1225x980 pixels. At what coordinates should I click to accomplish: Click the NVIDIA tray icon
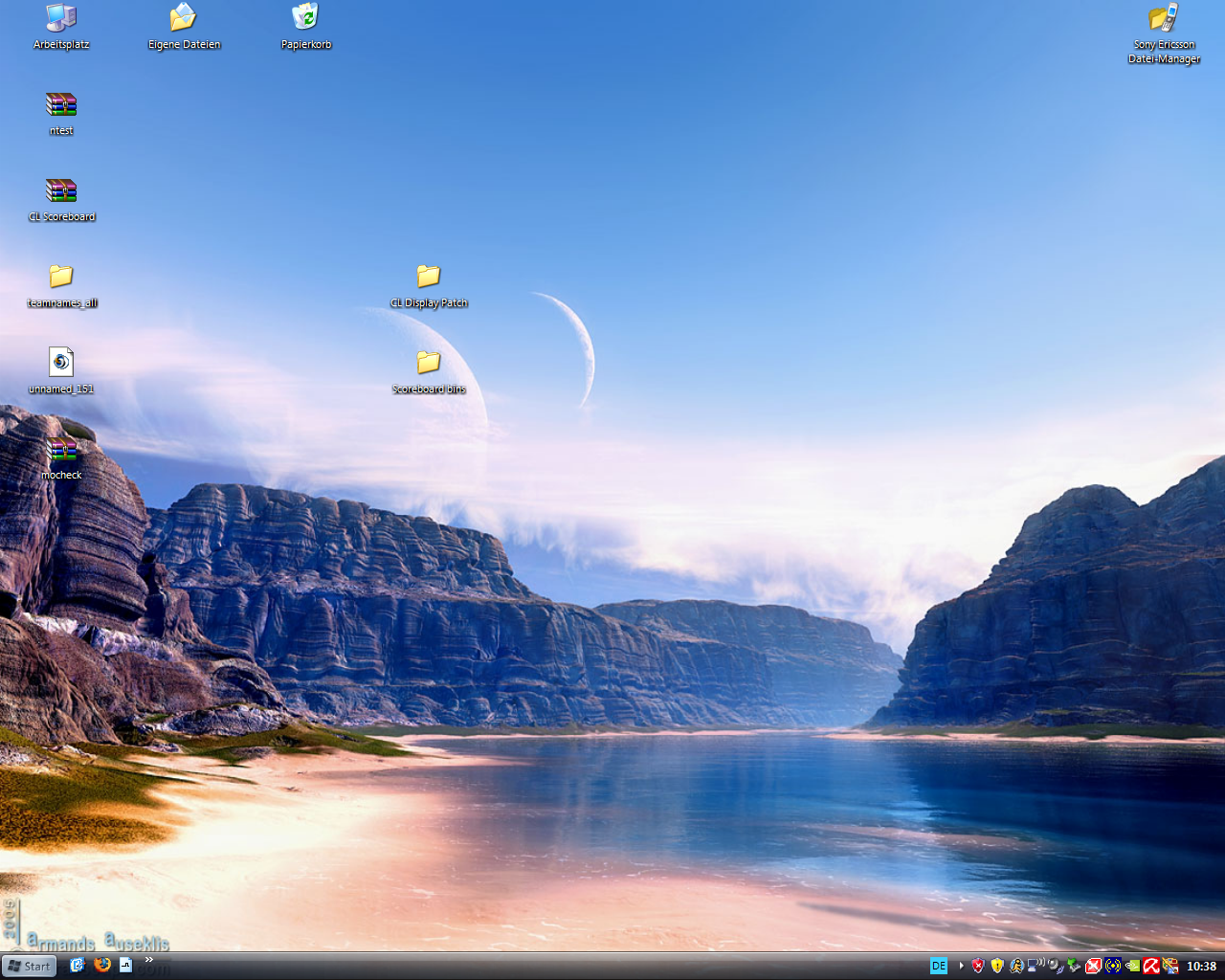point(1132,966)
